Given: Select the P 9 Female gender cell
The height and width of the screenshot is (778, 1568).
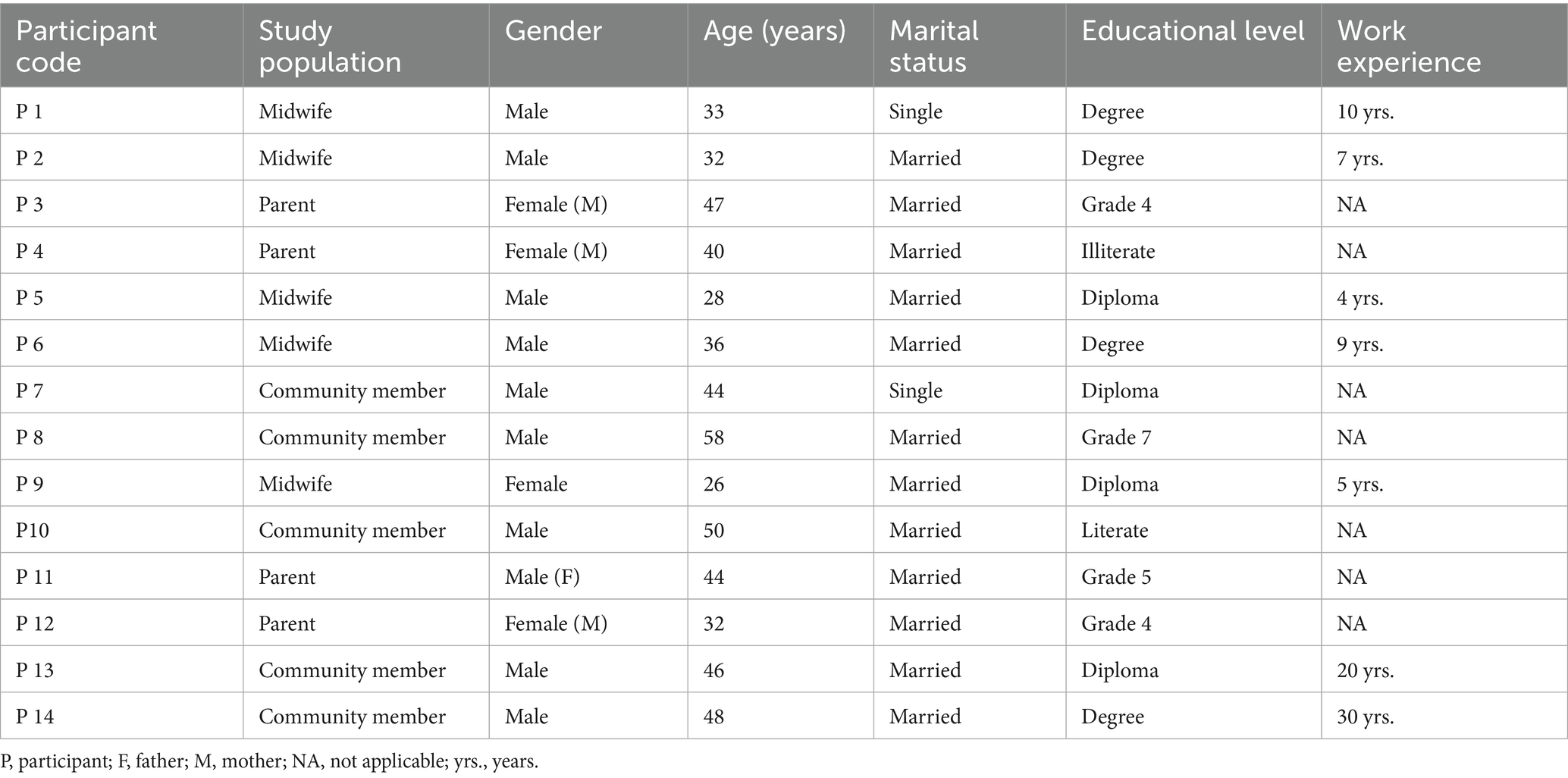Looking at the screenshot, I should tap(588, 483).
